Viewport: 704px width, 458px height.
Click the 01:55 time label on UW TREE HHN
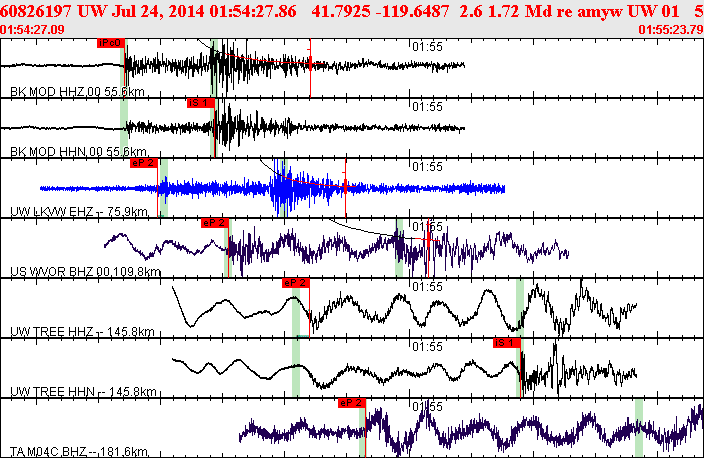pyautogui.click(x=427, y=347)
